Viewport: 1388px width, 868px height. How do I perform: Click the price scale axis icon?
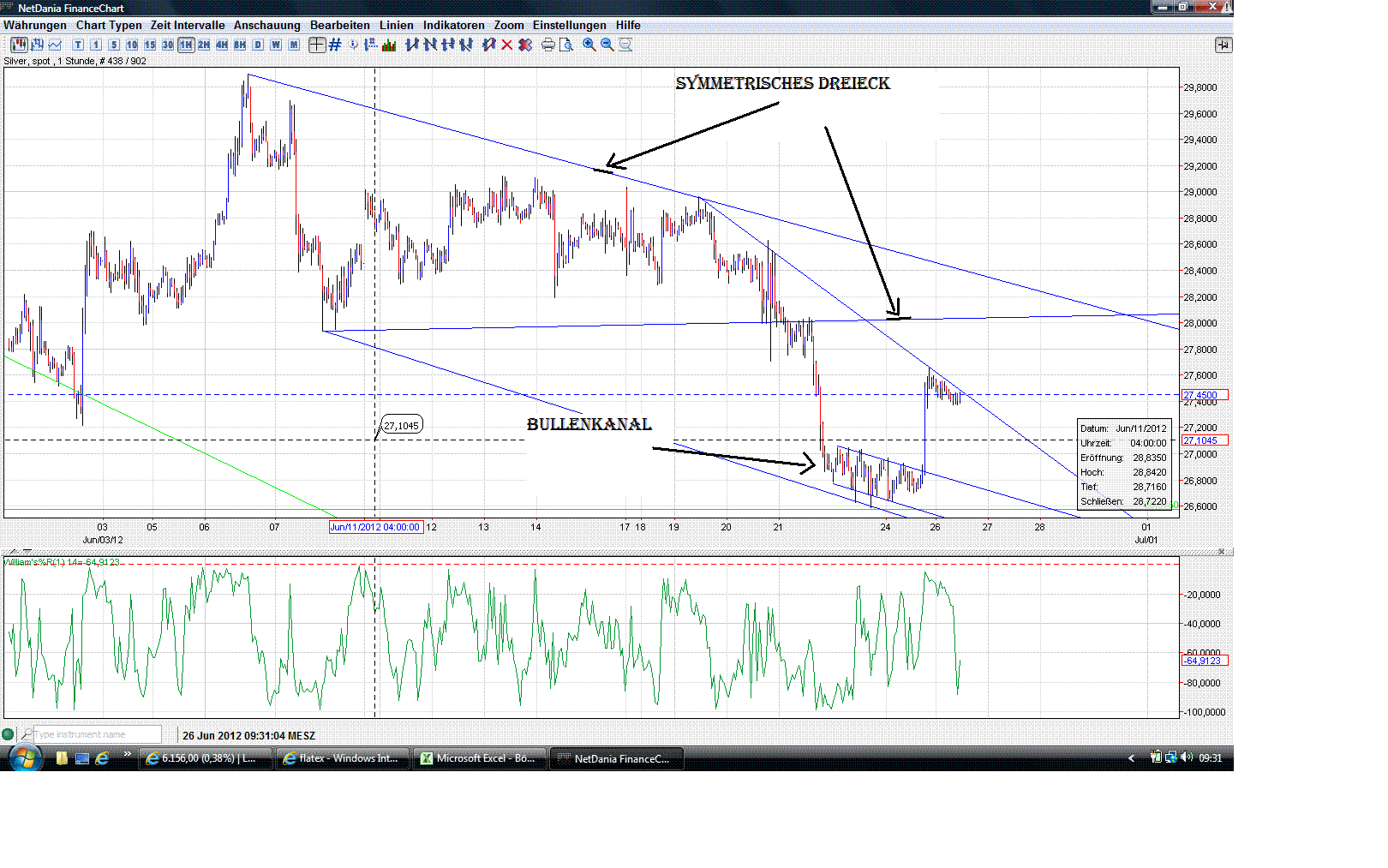pyautogui.click(x=370, y=45)
